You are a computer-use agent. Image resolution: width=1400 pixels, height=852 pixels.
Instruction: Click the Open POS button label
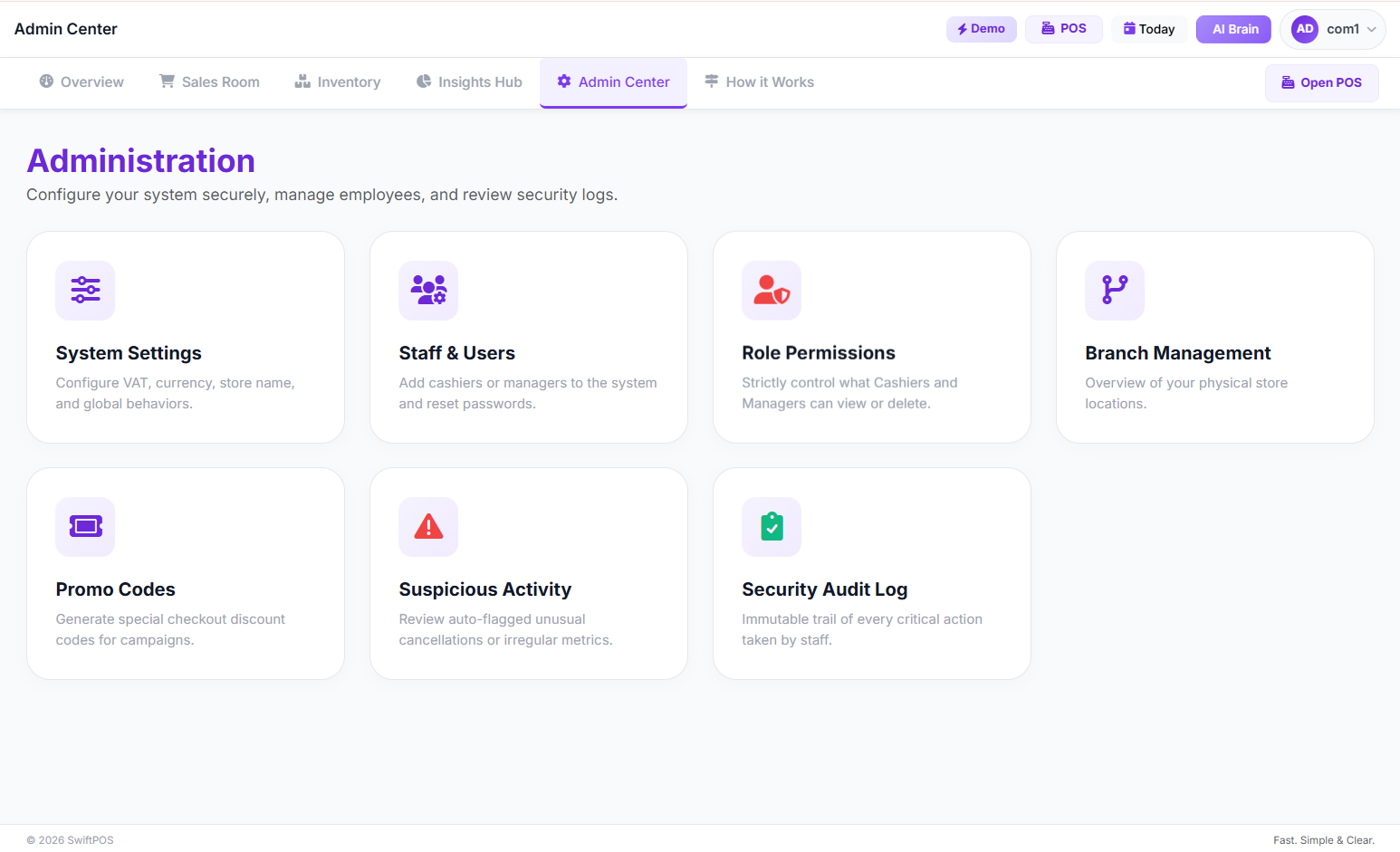[1330, 82]
